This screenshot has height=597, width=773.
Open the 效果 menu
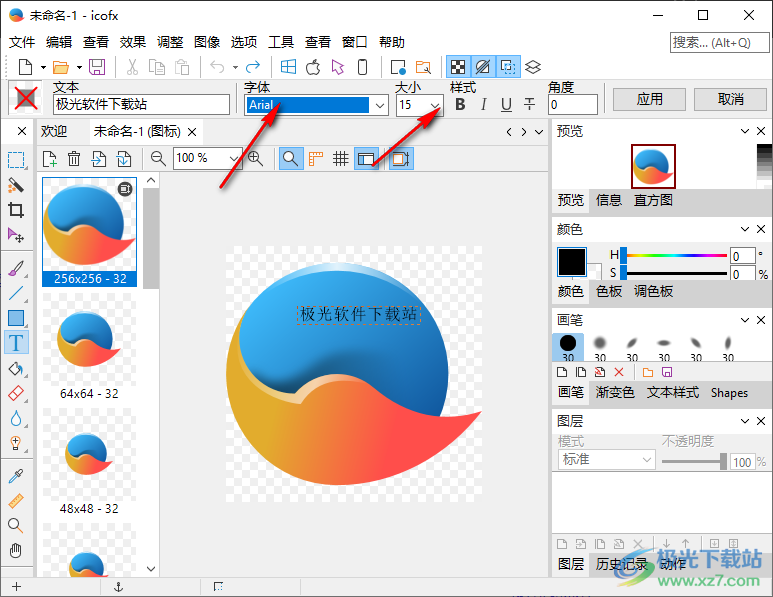tap(133, 42)
